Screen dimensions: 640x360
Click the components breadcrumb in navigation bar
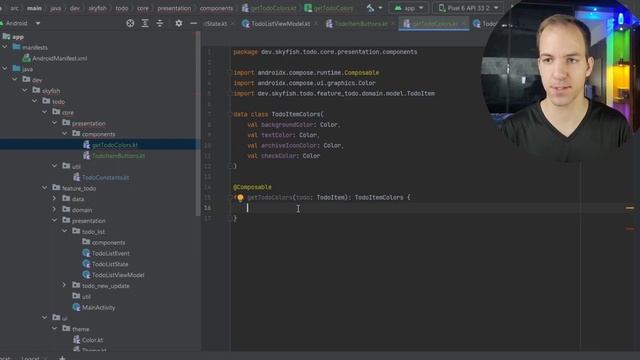216,8
